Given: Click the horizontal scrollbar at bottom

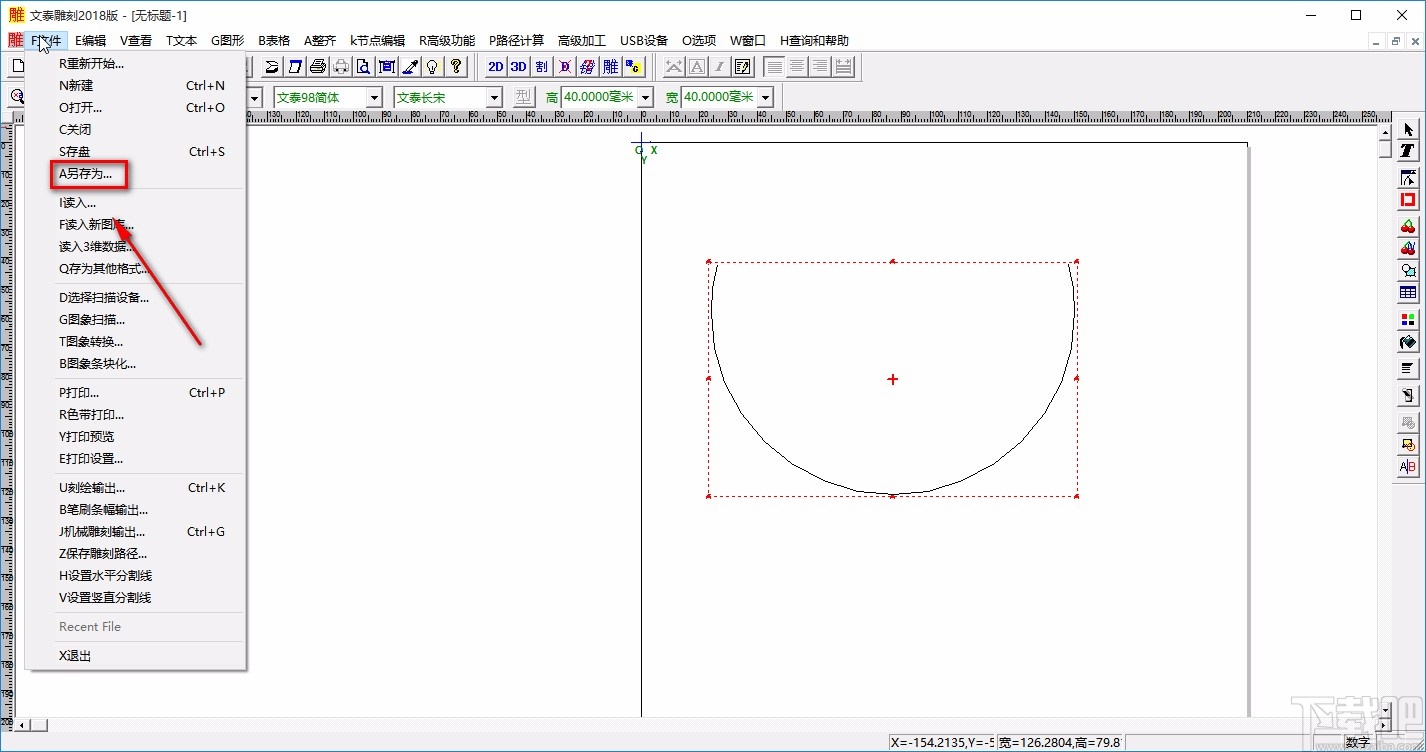Looking at the screenshot, I should pos(700,724).
